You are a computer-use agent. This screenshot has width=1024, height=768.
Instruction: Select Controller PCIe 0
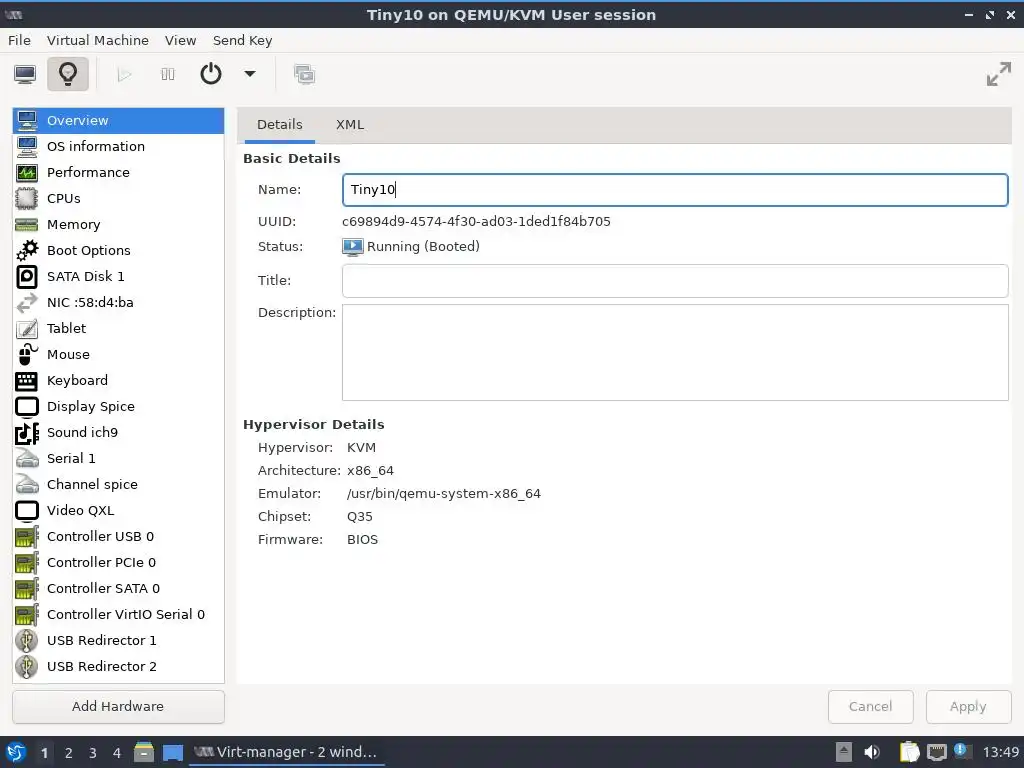(118, 562)
